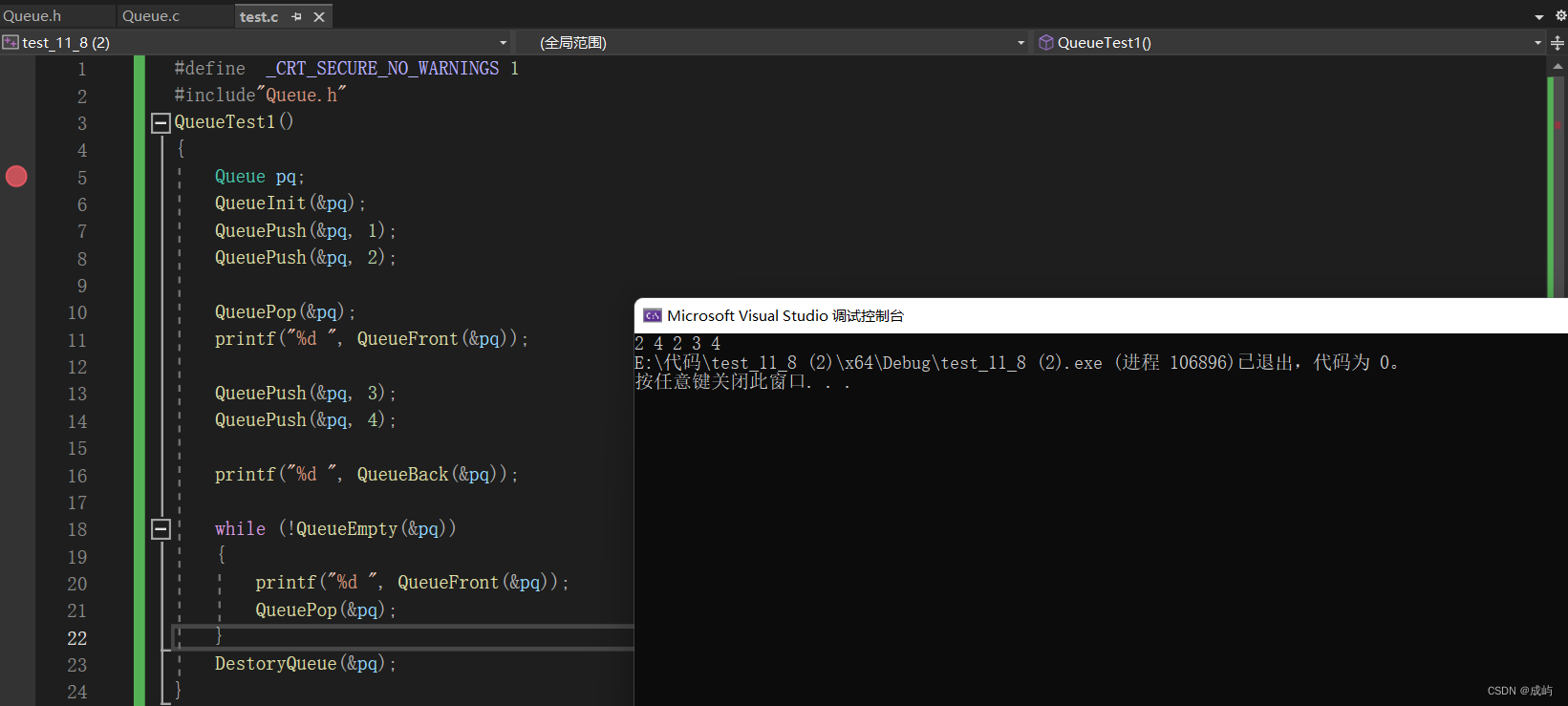Click line number 10 in the gutter
The height and width of the screenshot is (706, 1568).
pos(77,312)
